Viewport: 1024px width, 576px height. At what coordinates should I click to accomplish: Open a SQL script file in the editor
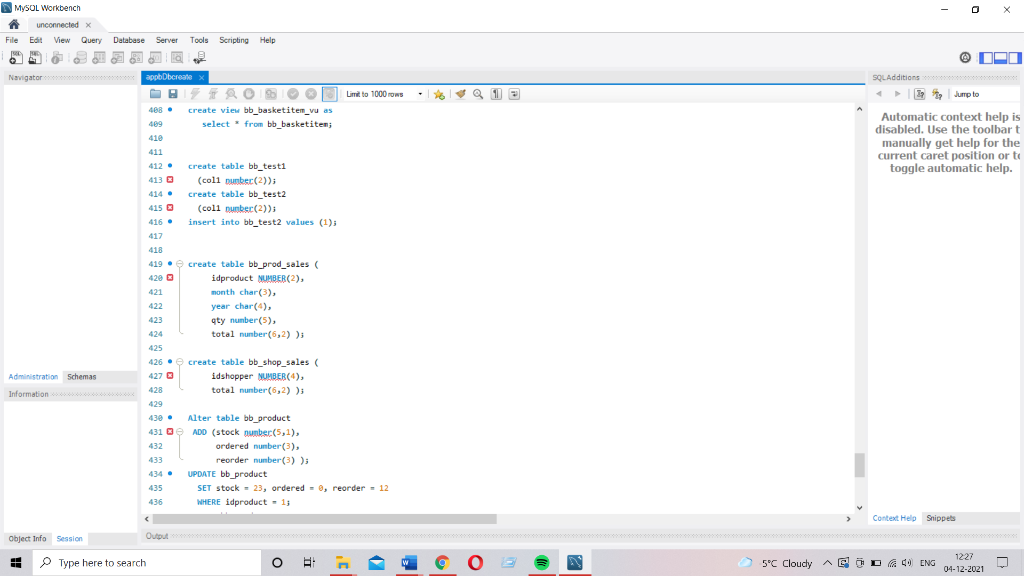pyautogui.click(x=155, y=93)
